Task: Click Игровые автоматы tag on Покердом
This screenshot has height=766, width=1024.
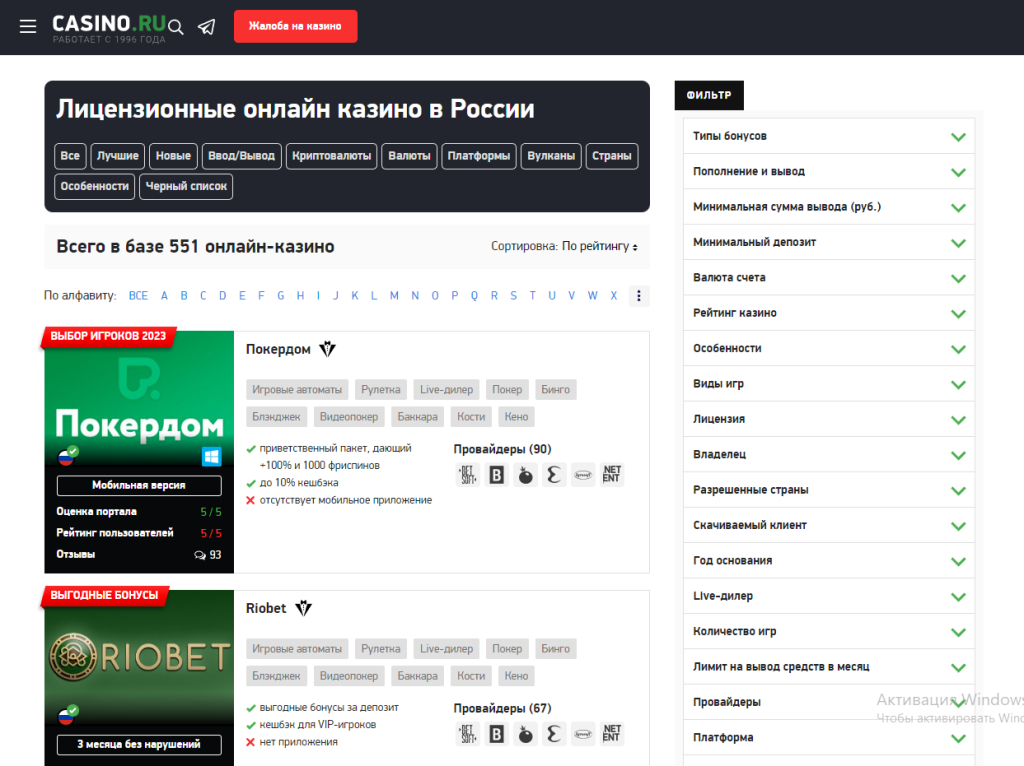Action: click(x=297, y=390)
